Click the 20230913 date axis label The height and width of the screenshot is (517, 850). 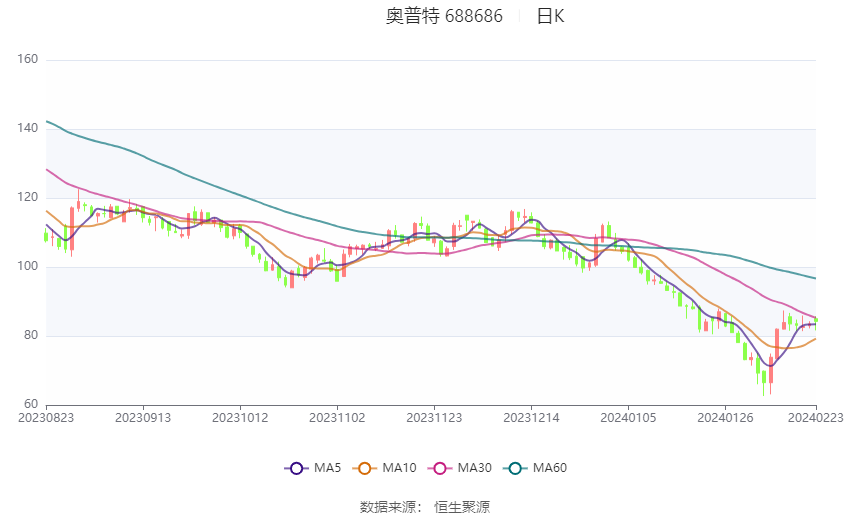click(143, 418)
